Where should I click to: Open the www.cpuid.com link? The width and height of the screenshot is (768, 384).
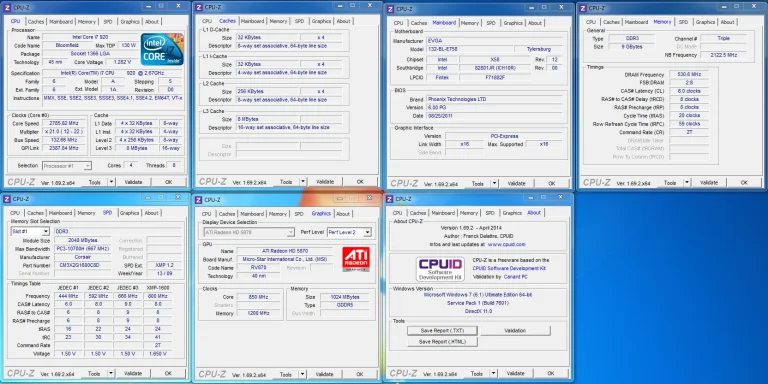click(506, 244)
